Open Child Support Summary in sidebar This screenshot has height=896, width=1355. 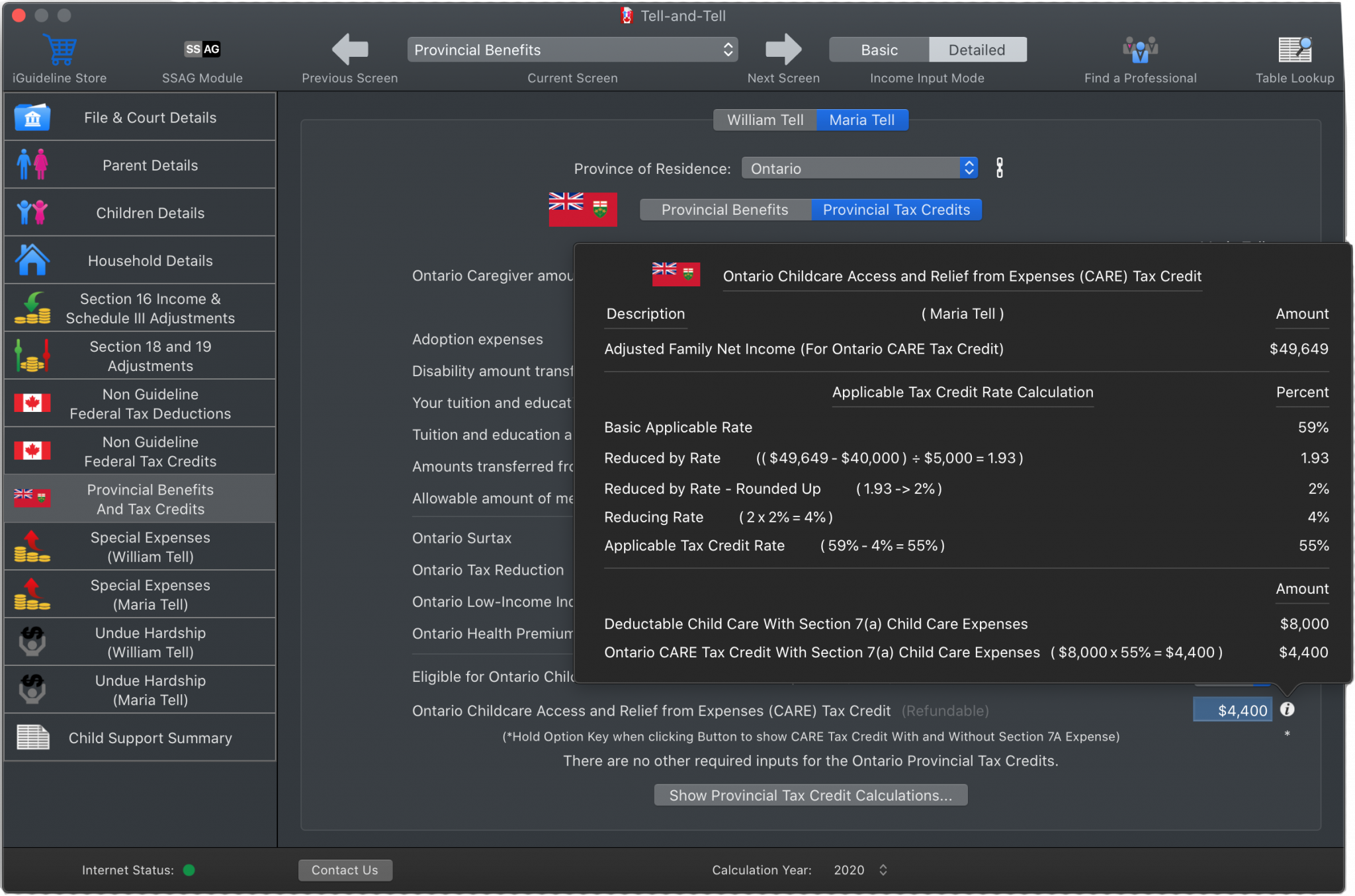tap(140, 737)
